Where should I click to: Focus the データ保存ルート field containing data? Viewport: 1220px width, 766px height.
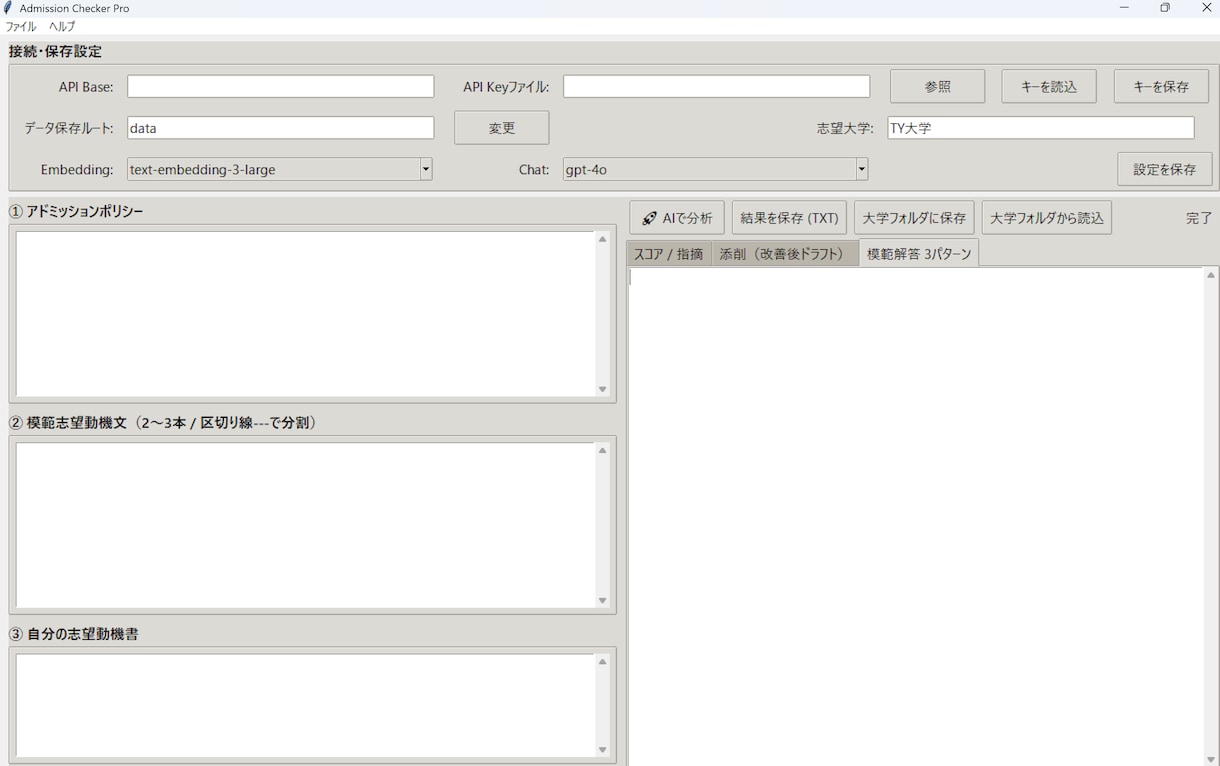coord(281,128)
